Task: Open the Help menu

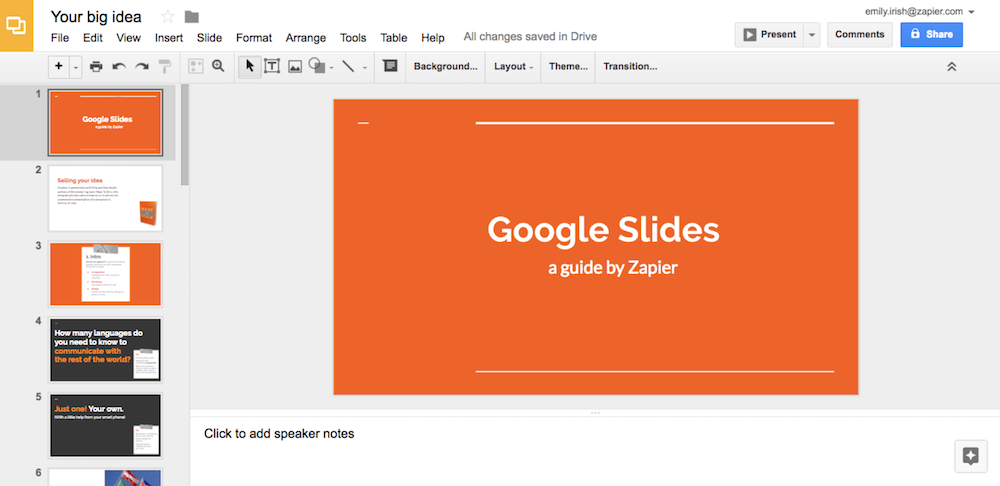Action: coord(433,38)
